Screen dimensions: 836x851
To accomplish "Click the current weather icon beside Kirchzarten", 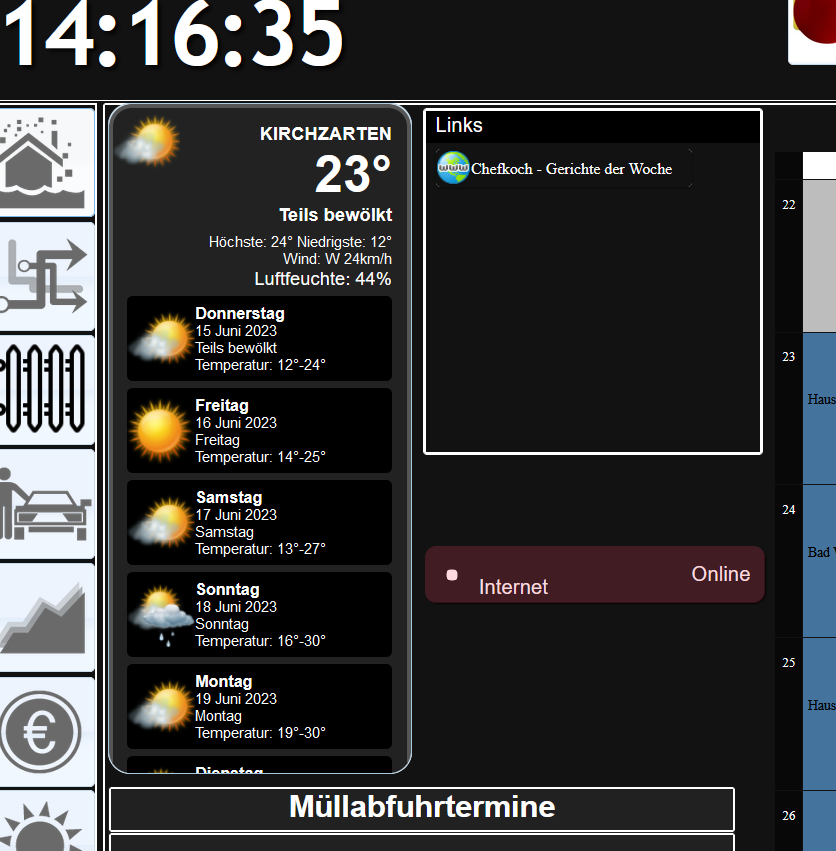I will pos(148,141).
